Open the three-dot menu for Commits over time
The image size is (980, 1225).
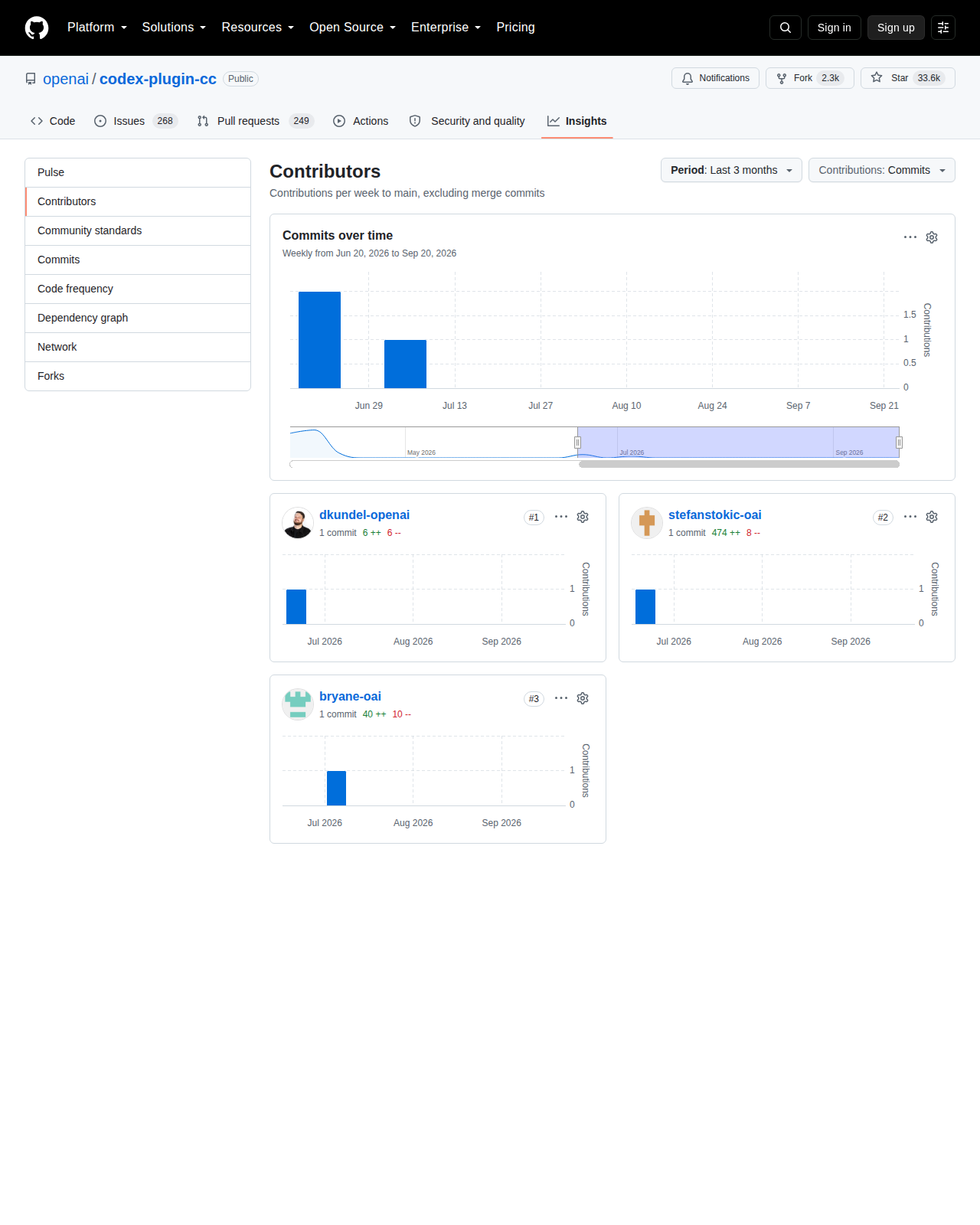[910, 237]
